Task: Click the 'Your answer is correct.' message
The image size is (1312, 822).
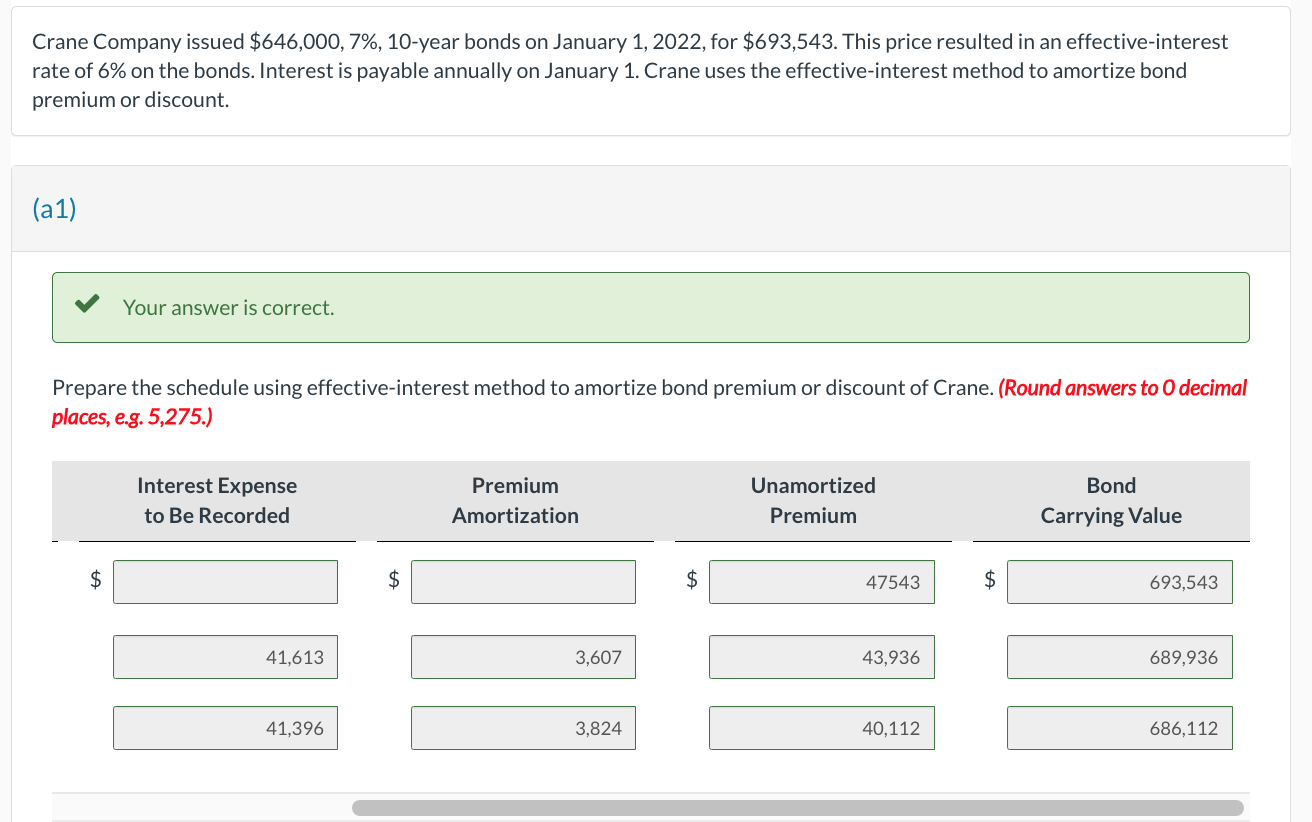Action: (229, 308)
